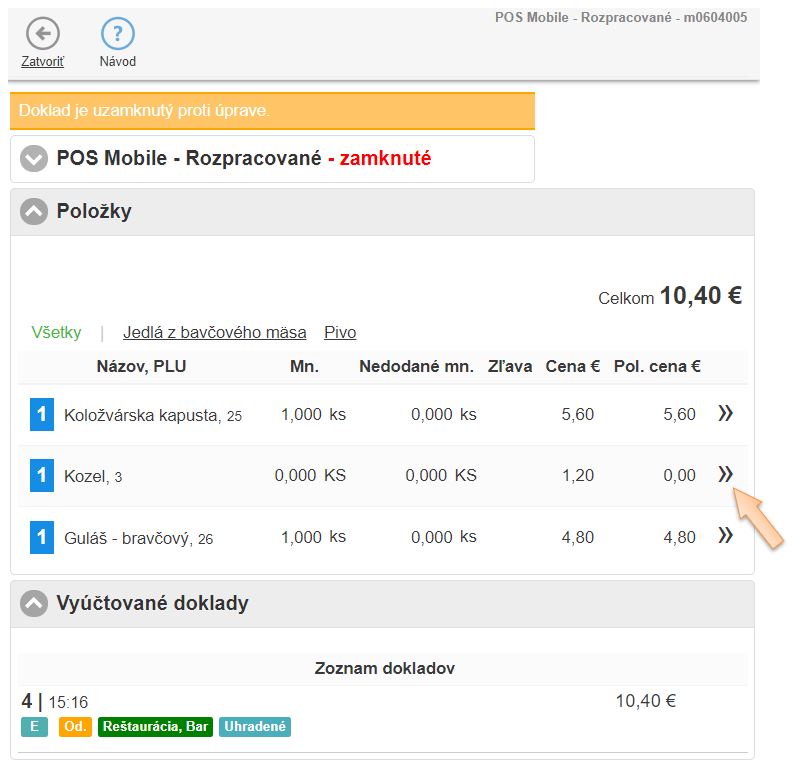Viewport: 803px width, 773px height.
Task: Click blue number badge next to Guláš - bravčový
Action: point(41,537)
